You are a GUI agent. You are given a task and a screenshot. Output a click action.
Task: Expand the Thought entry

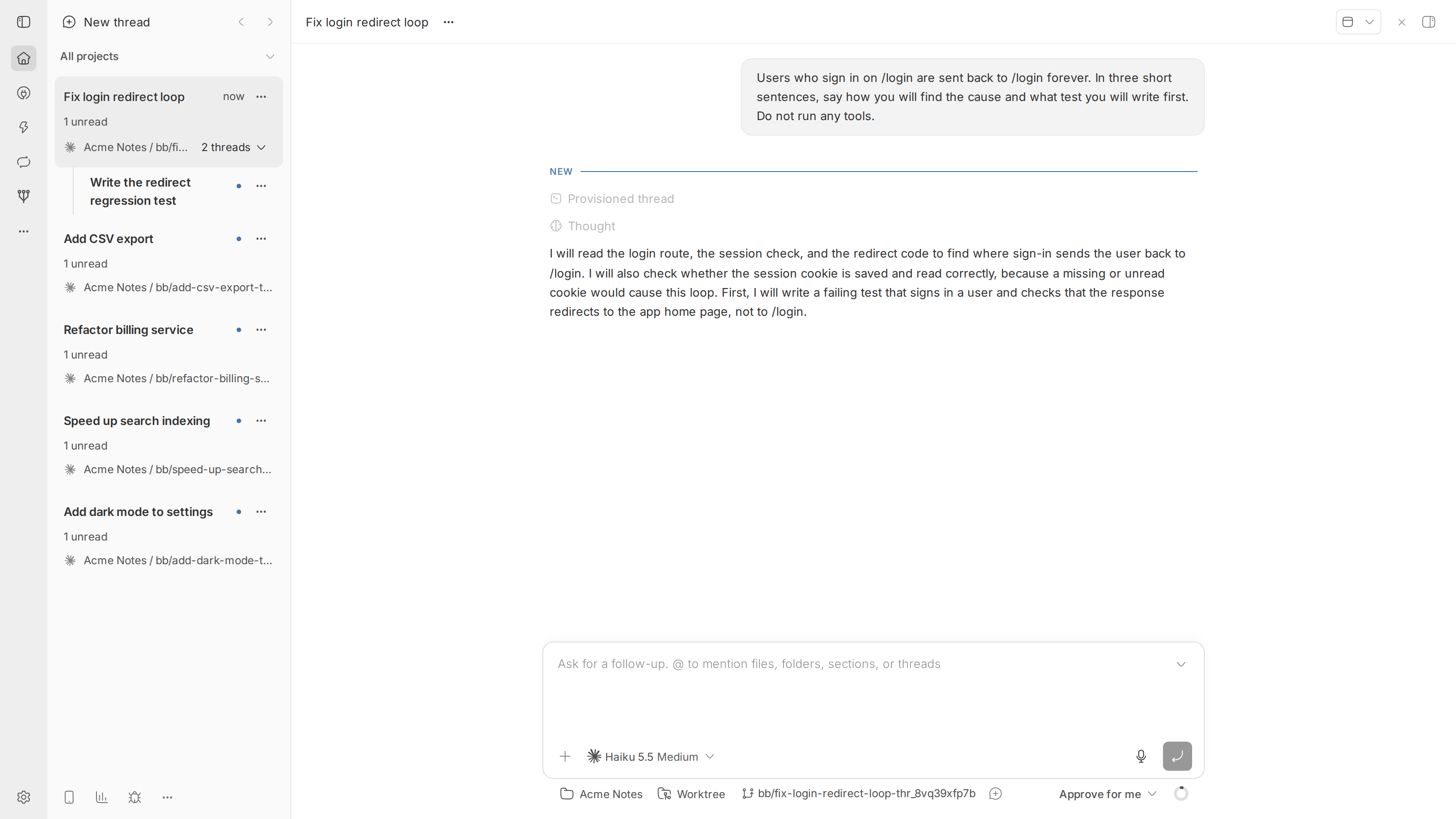click(583, 226)
